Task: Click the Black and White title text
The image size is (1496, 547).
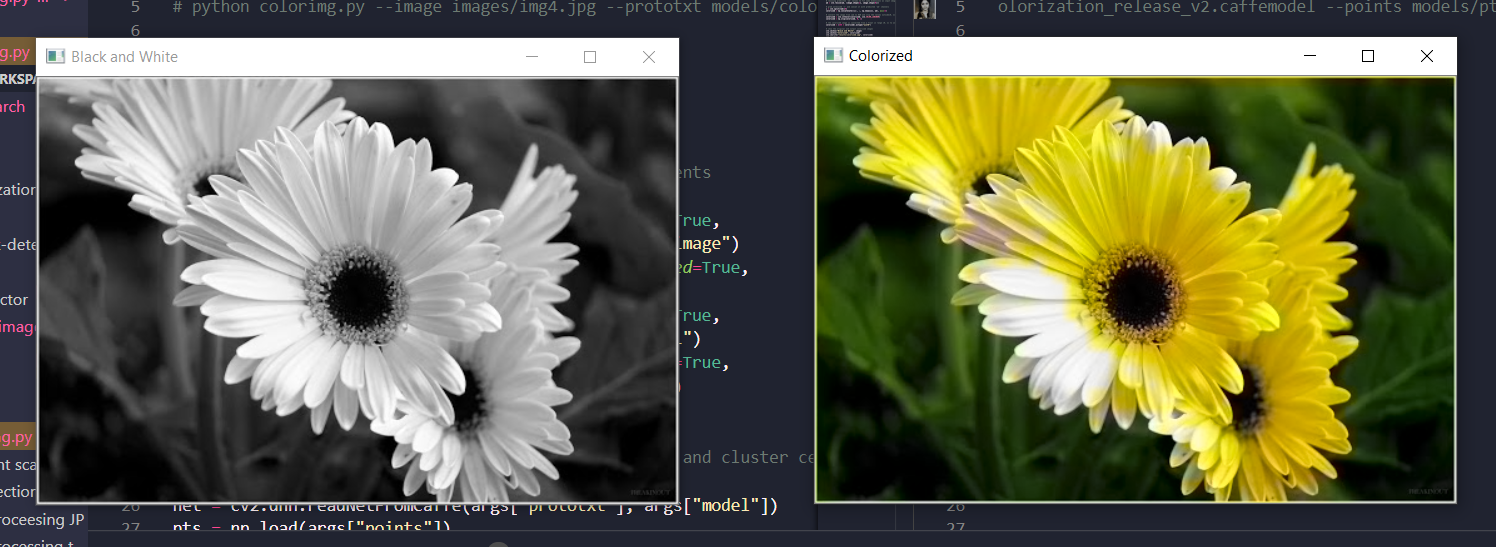Action: click(124, 57)
